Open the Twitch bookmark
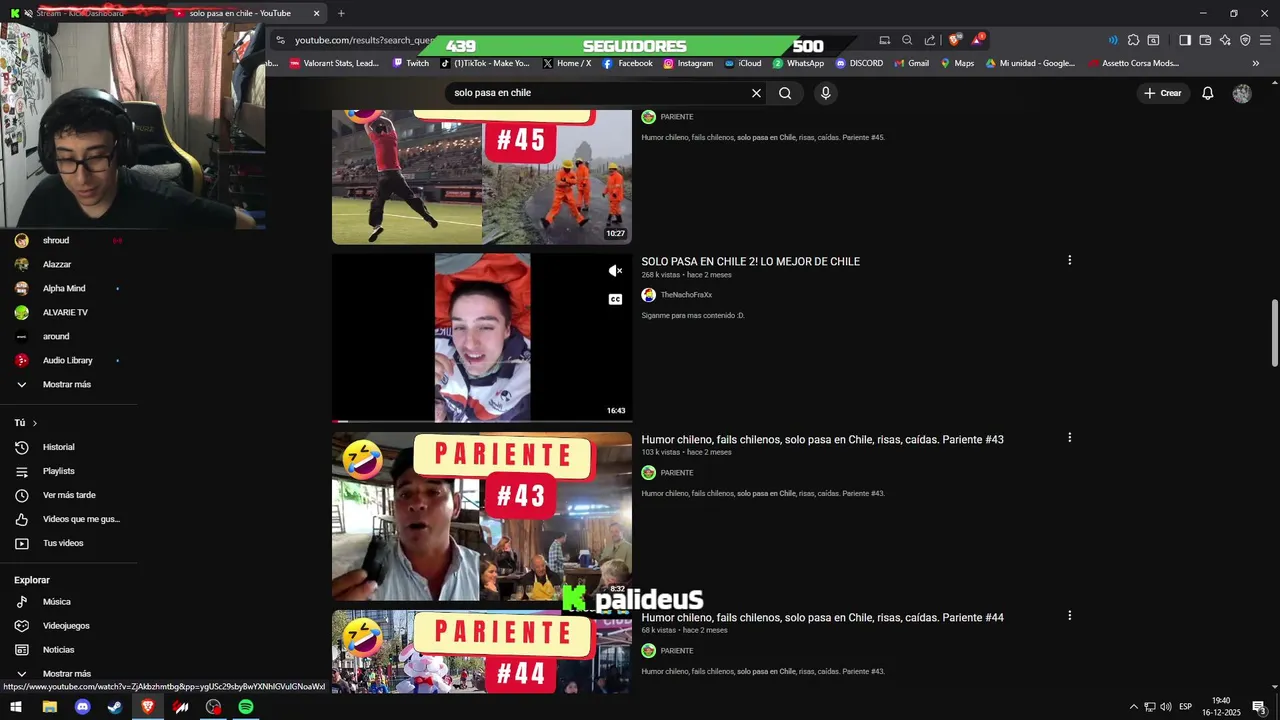1280x720 pixels. (411, 63)
